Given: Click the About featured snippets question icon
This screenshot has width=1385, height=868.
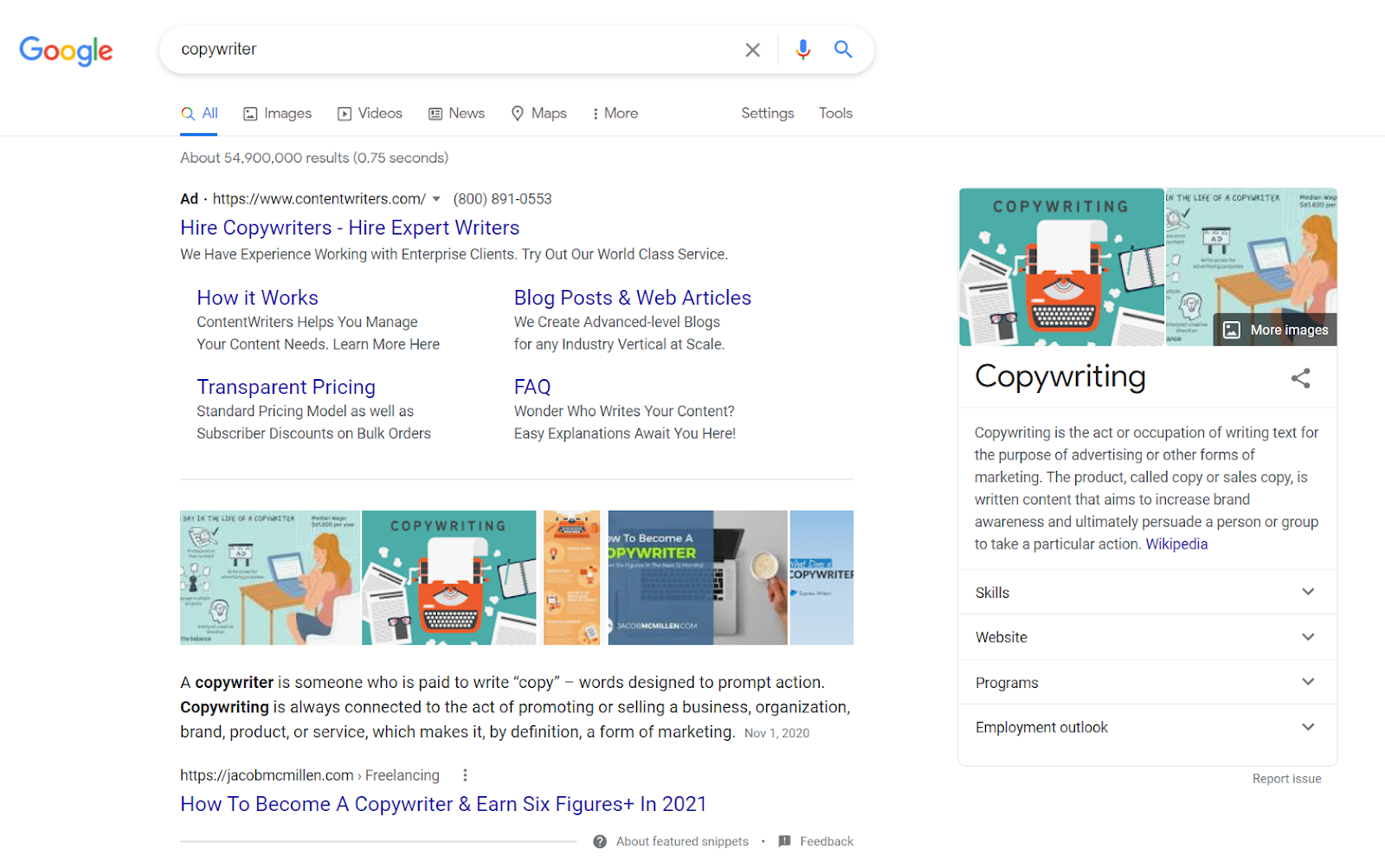Looking at the screenshot, I should pos(600,841).
